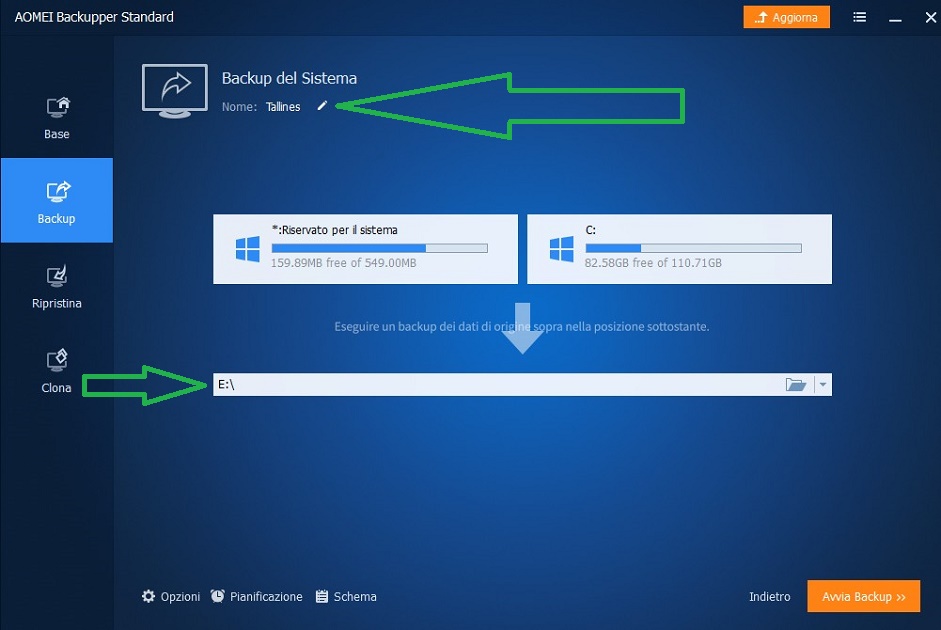Go back with Indietro
This screenshot has height=630, width=941.
point(769,596)
